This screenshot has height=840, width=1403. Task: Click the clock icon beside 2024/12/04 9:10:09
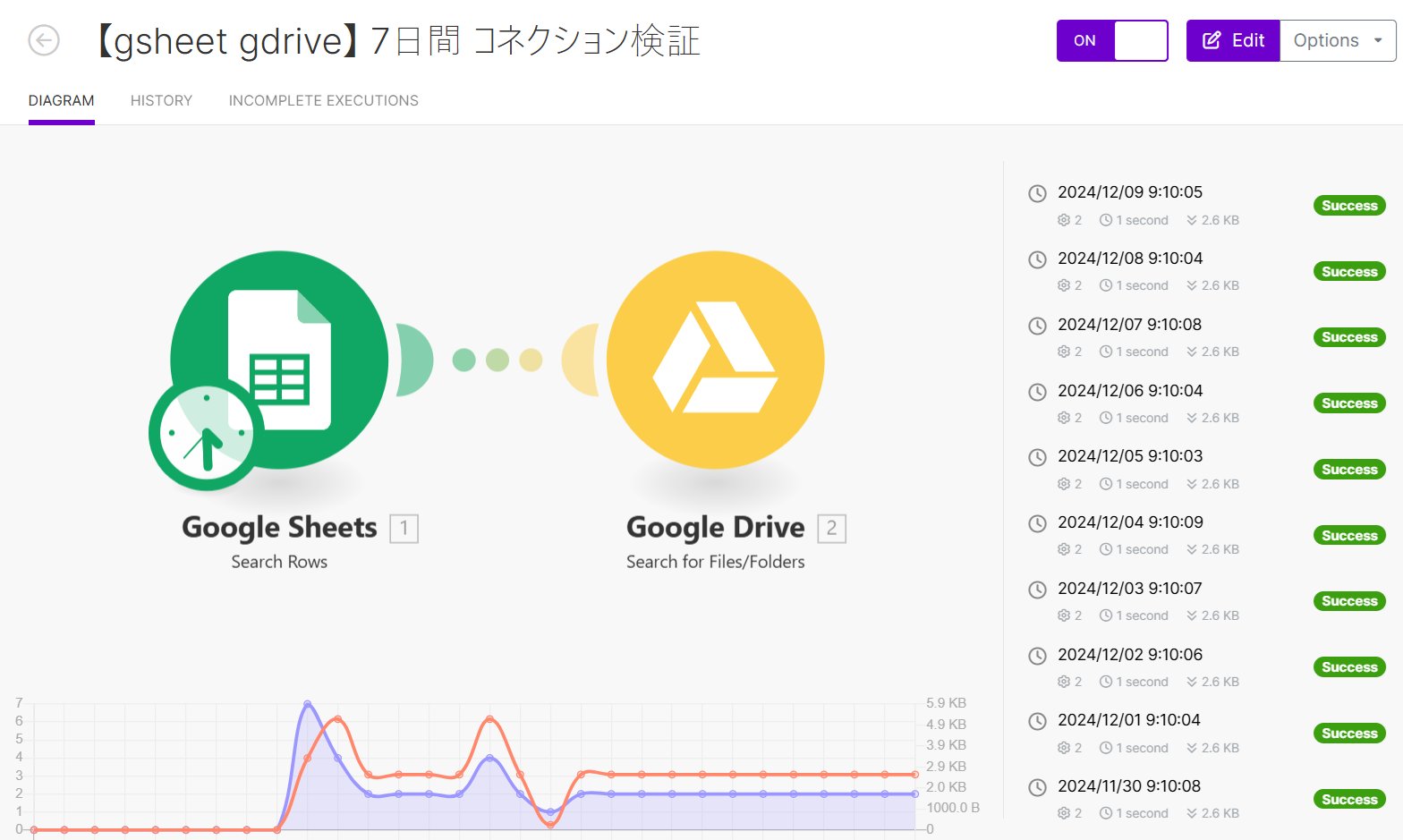1037,523
